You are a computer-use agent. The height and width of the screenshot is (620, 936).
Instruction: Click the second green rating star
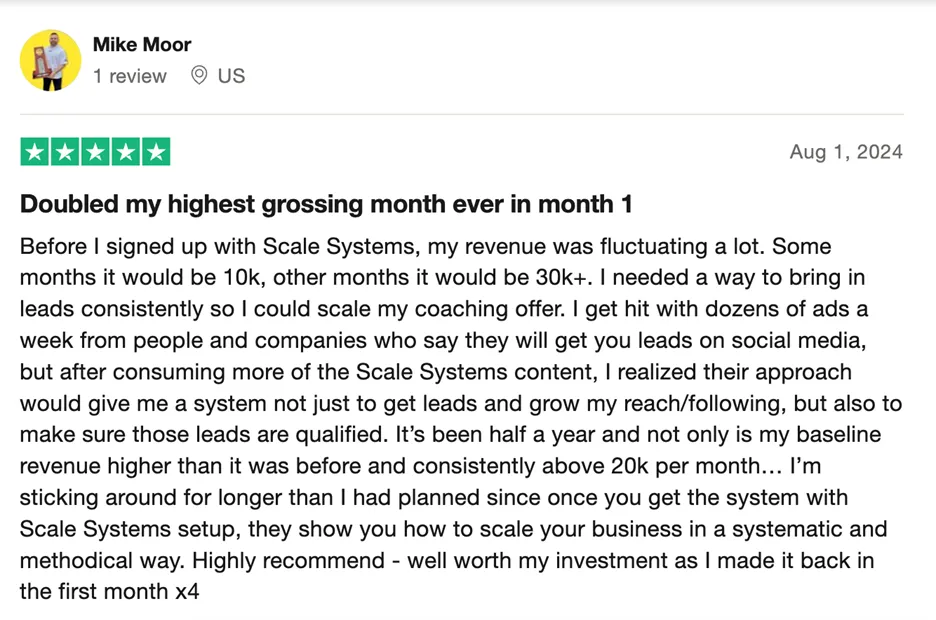click(x=65, y=152)
